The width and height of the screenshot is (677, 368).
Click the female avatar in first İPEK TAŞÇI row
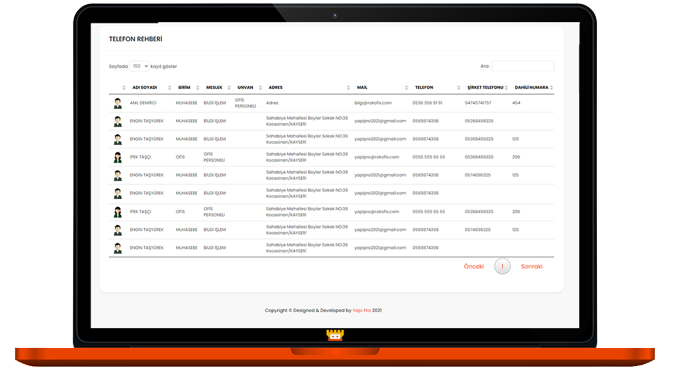(117, 157)
